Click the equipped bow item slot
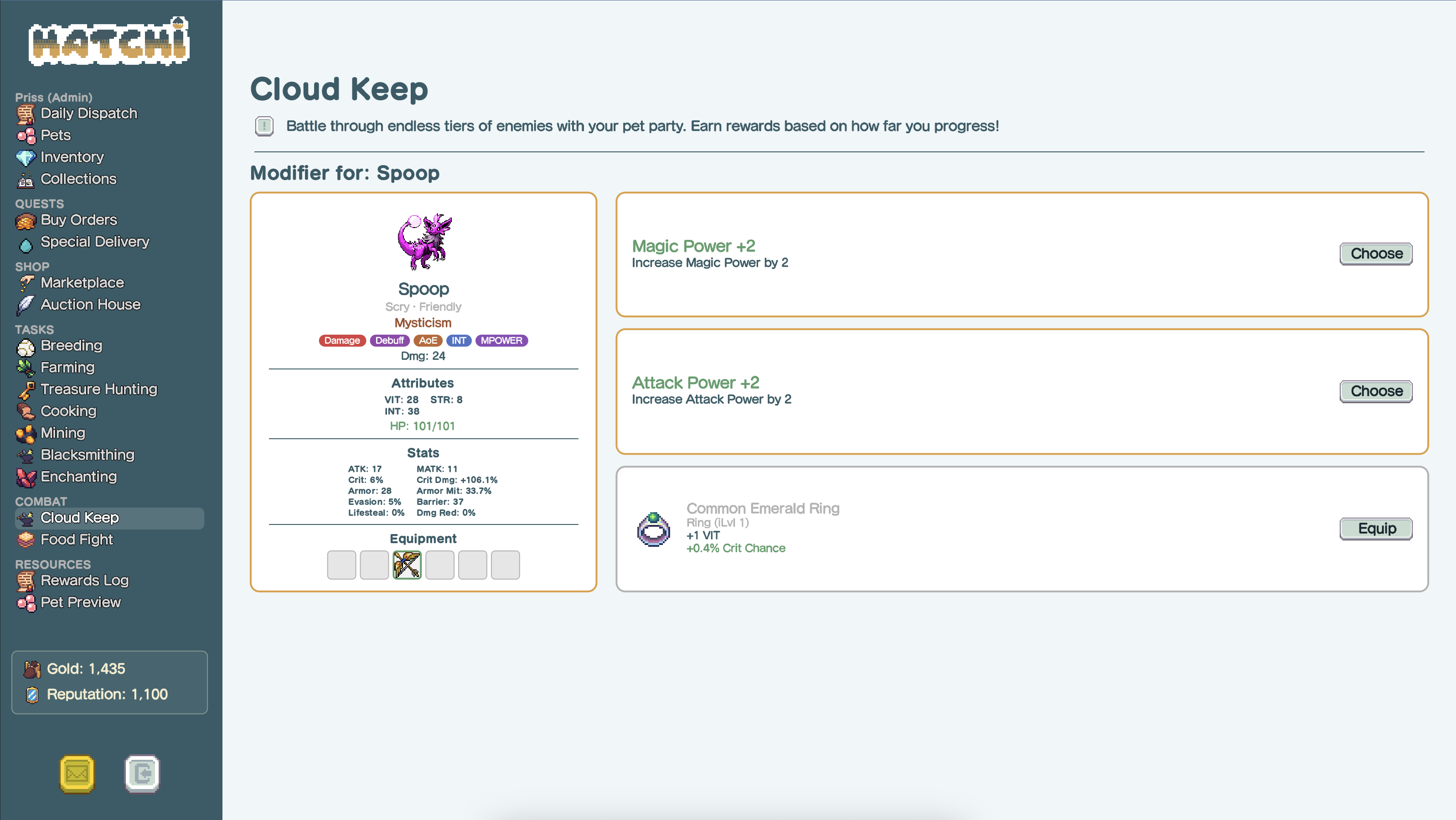The image size is (1456, 820). [407, 565]
